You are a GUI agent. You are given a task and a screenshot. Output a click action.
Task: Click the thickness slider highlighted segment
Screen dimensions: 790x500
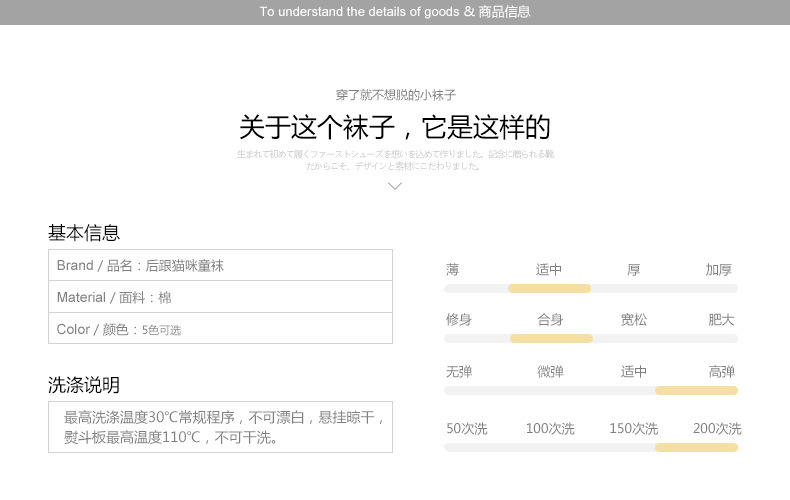(x=549, y=288)
